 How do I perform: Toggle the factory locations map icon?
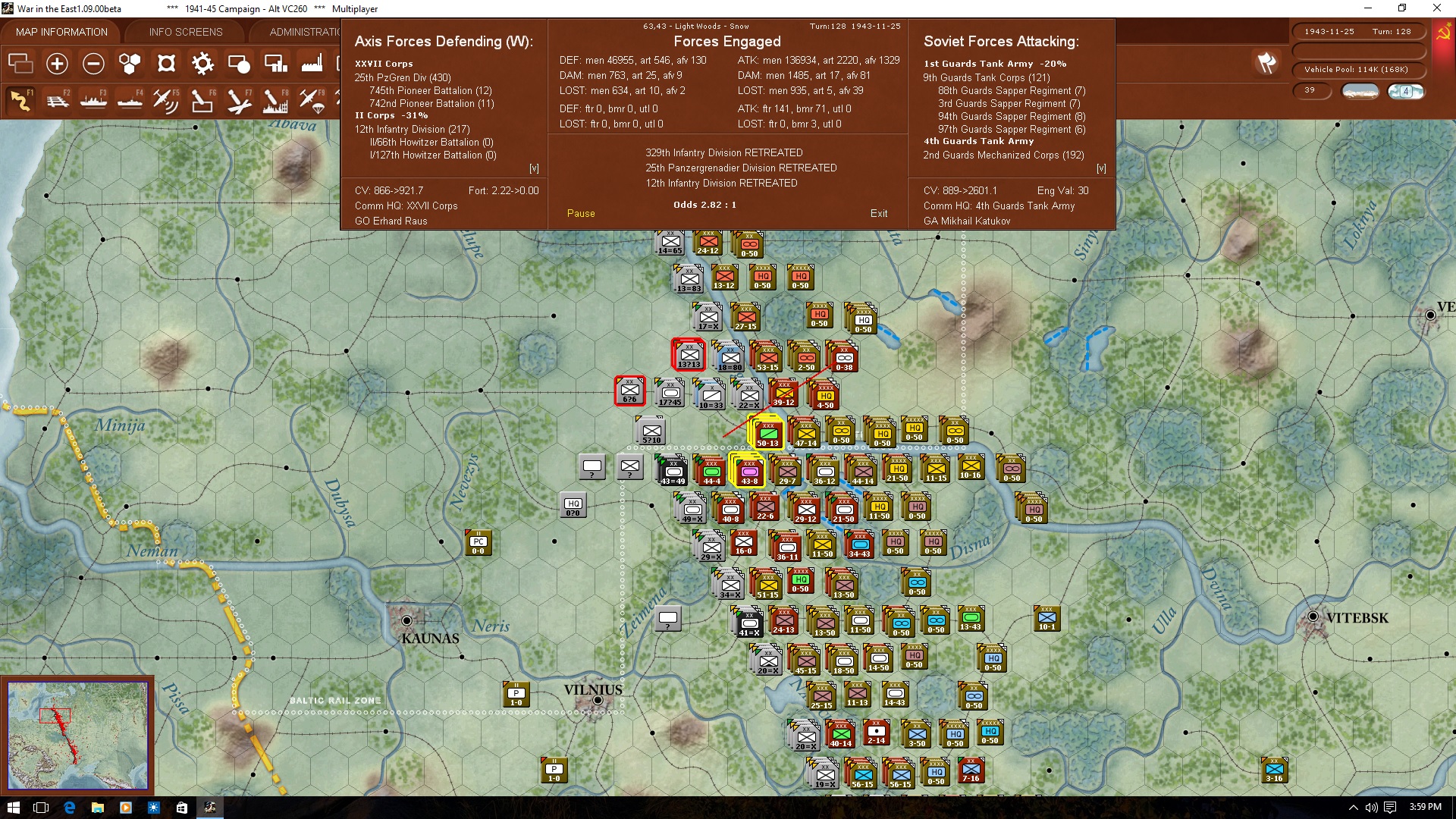(312, 64)
